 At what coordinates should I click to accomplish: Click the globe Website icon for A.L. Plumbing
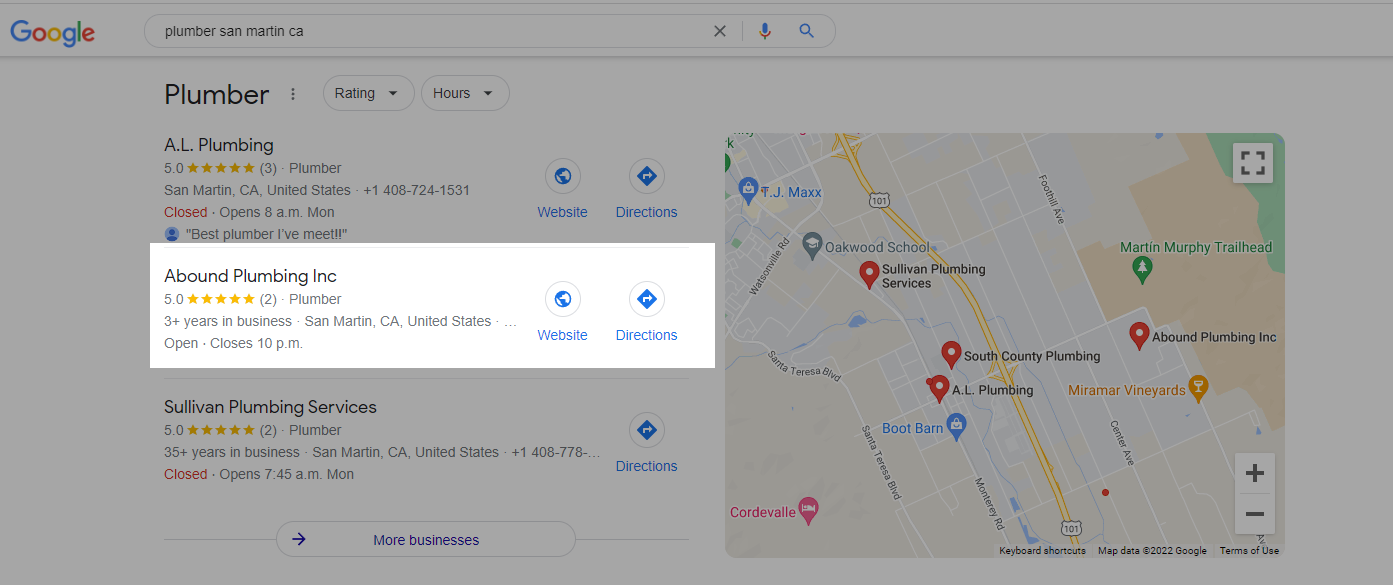click(563, 176)
